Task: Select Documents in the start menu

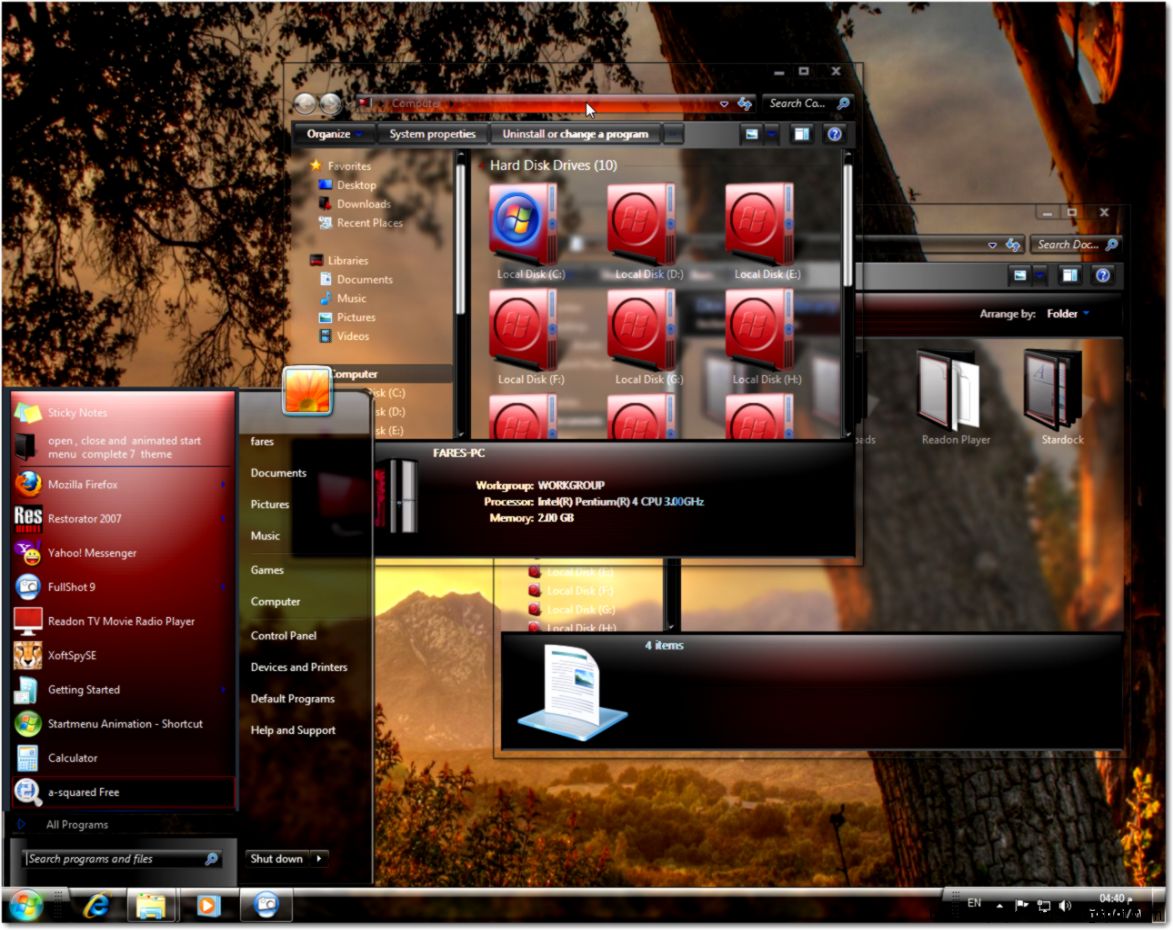Action: 278,472
